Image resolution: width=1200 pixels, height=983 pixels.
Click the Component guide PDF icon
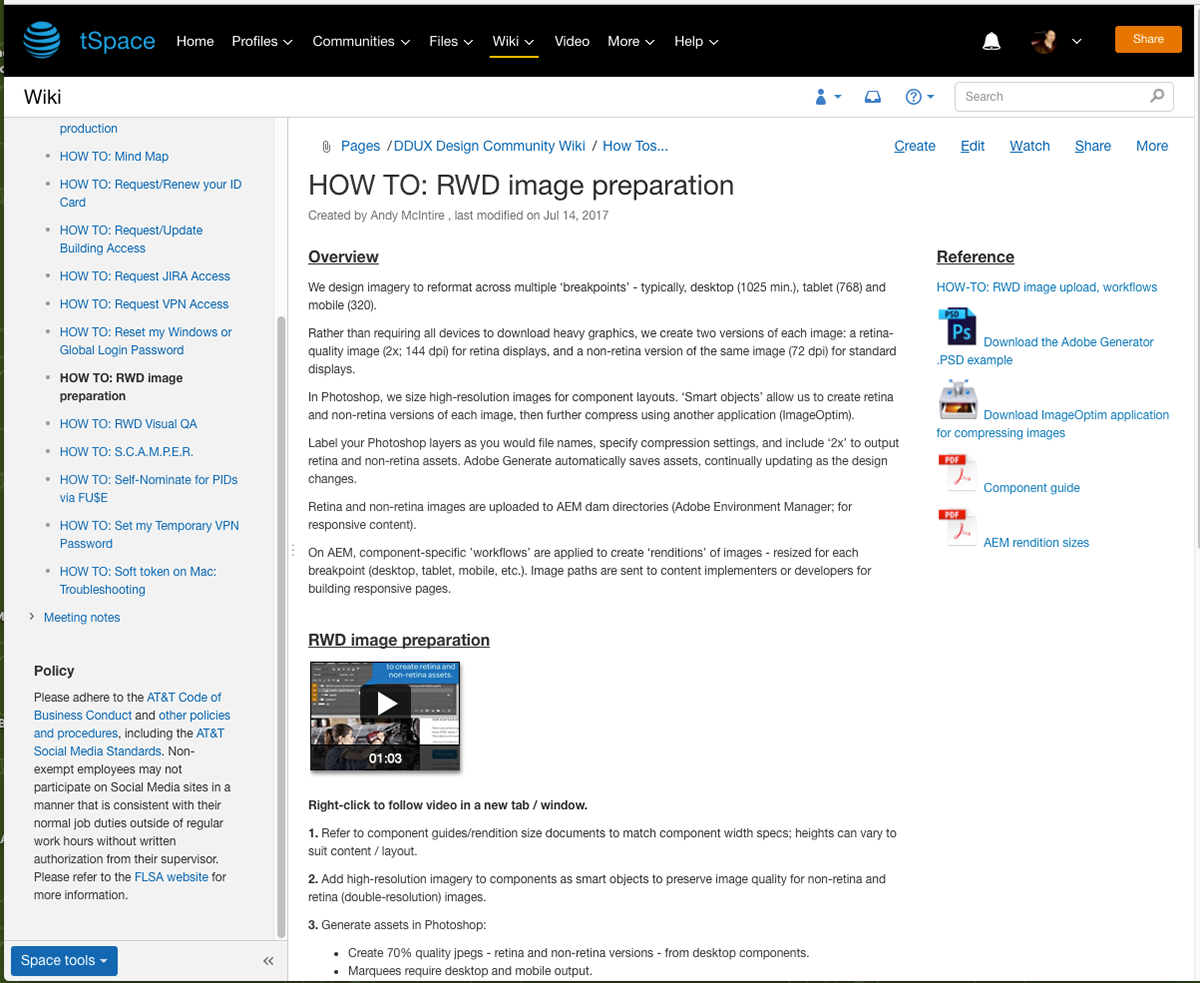(x=957, y=473)
